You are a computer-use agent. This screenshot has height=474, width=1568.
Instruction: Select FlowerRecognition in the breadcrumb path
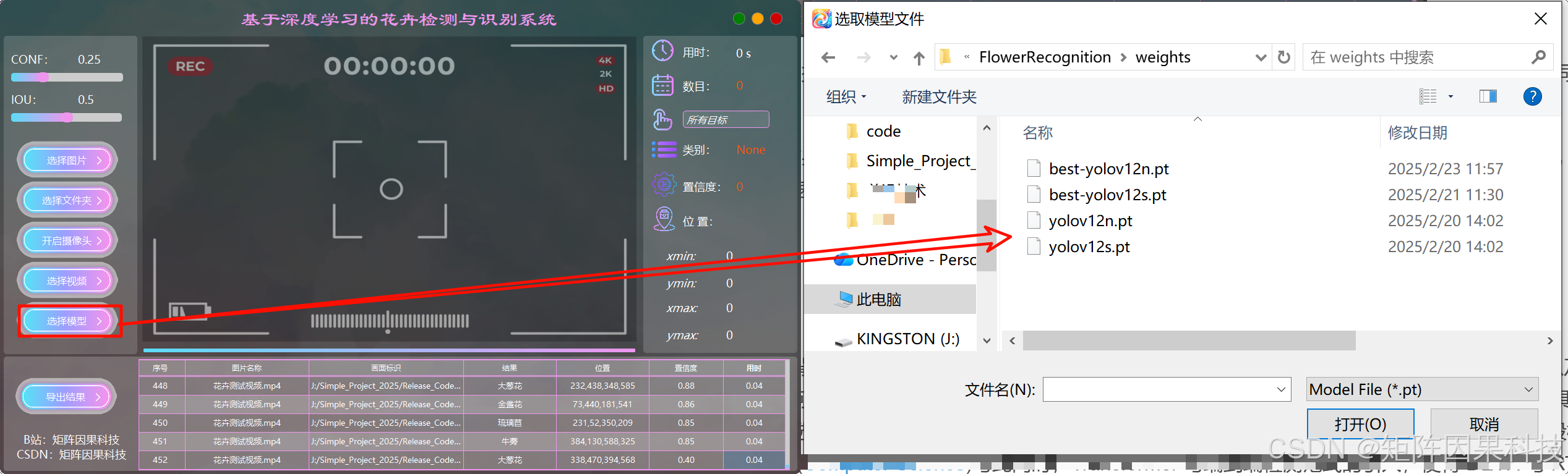pyautogui.click(x=1045, y=57)
